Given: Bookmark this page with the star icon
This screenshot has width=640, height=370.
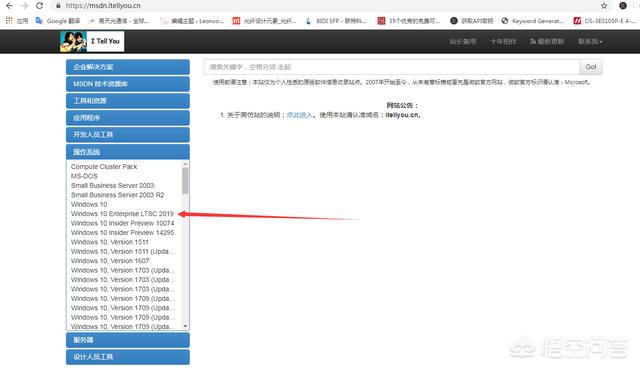Looking at the screenshot, I should tap(604, 6).
